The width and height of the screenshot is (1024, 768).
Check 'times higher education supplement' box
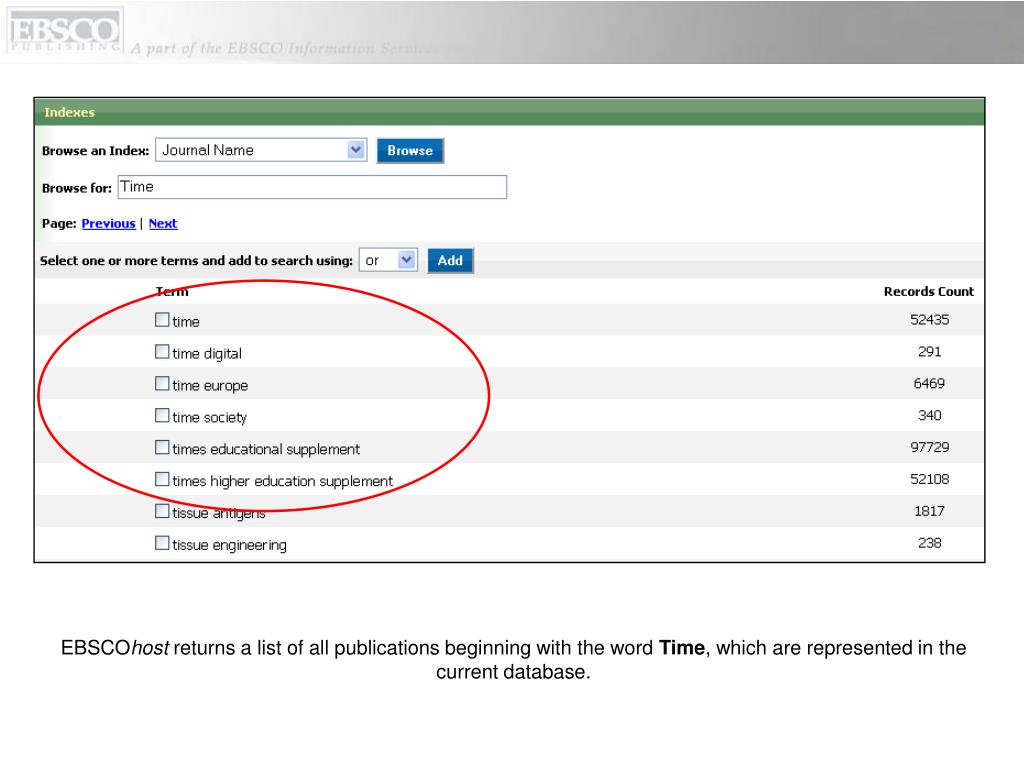[x=162, y=479]
